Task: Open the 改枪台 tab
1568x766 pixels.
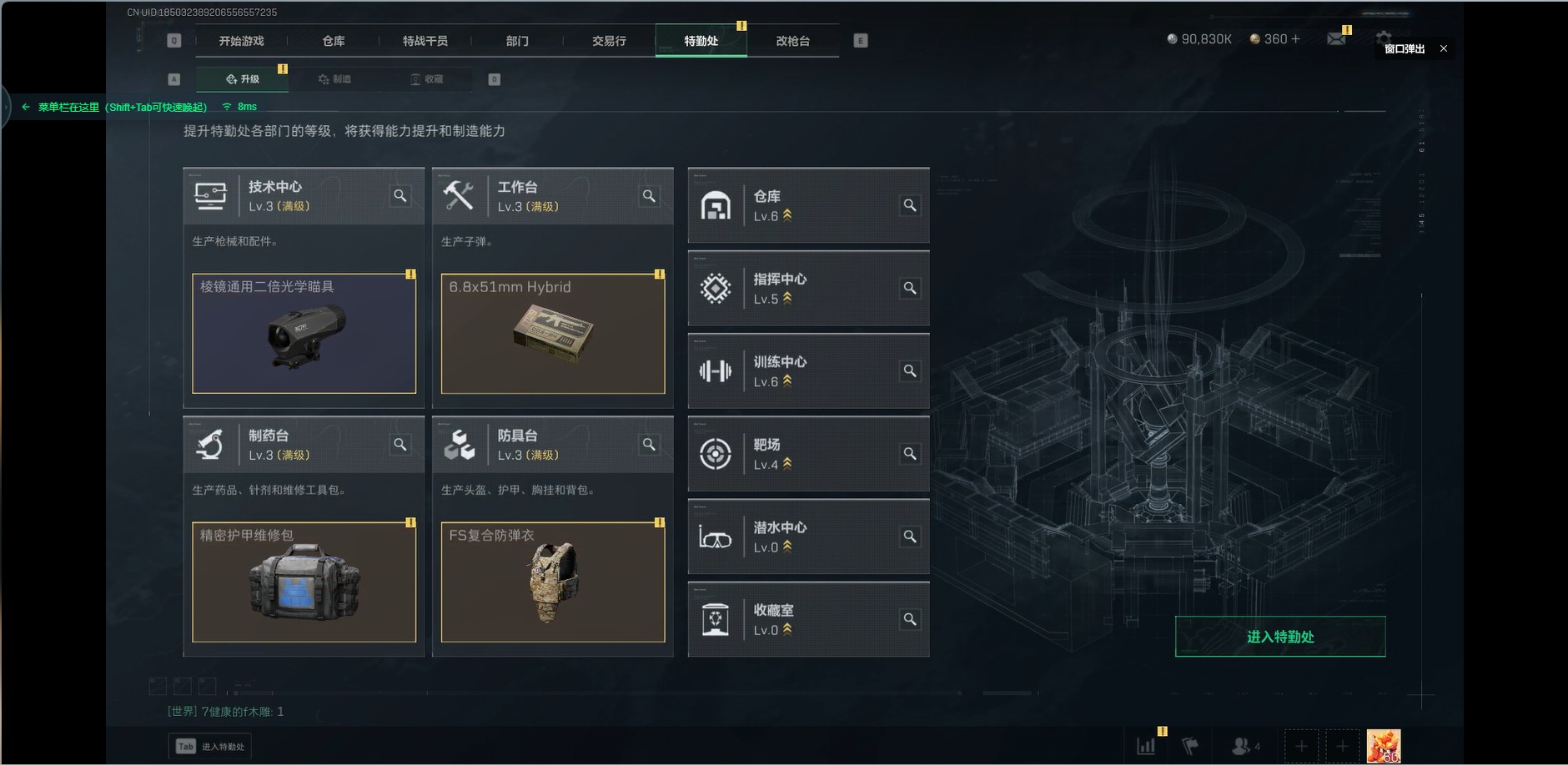Action: (792, 41)
